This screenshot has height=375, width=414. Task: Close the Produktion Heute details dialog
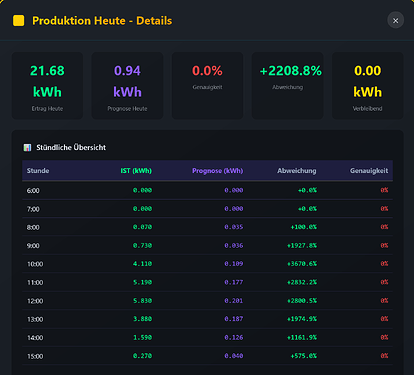pyautogui.click(x=396, y=20)
